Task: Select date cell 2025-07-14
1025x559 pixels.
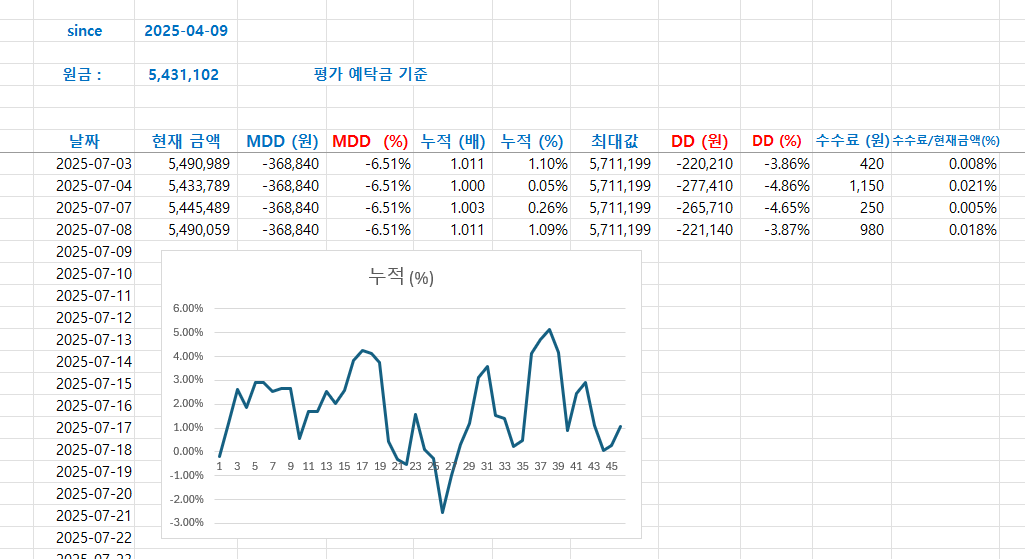Action: 84,362
